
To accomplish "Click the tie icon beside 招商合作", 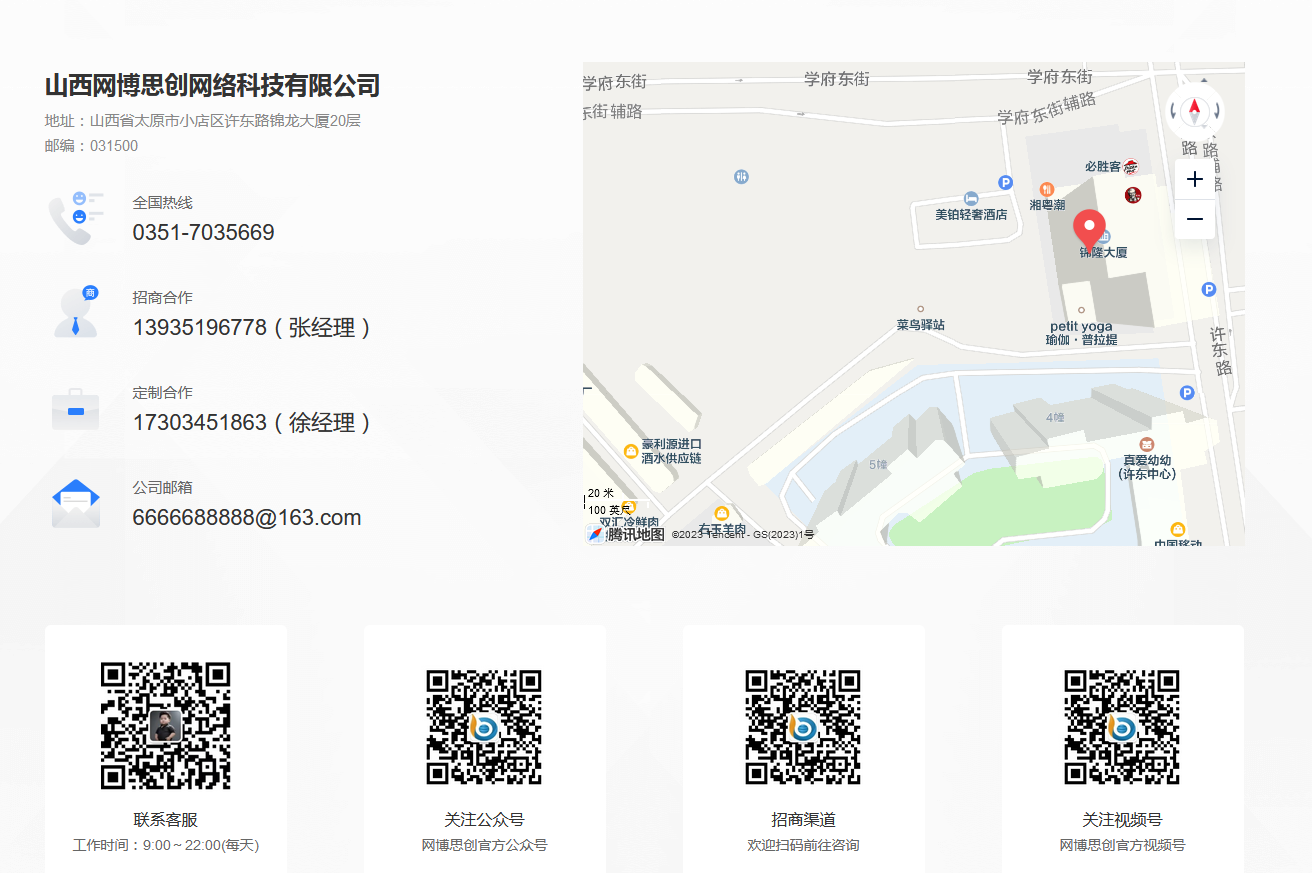I will tap(75, 311).
